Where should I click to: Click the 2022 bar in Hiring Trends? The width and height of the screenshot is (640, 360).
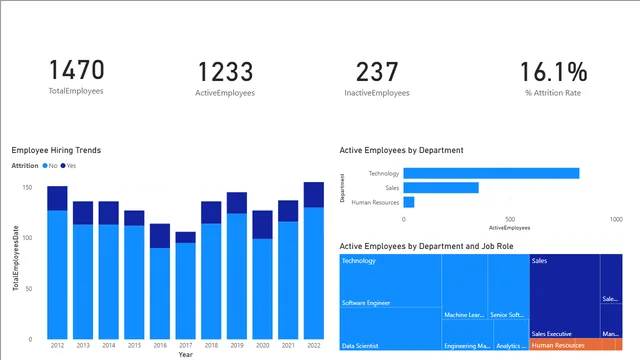tap(314, 260)
